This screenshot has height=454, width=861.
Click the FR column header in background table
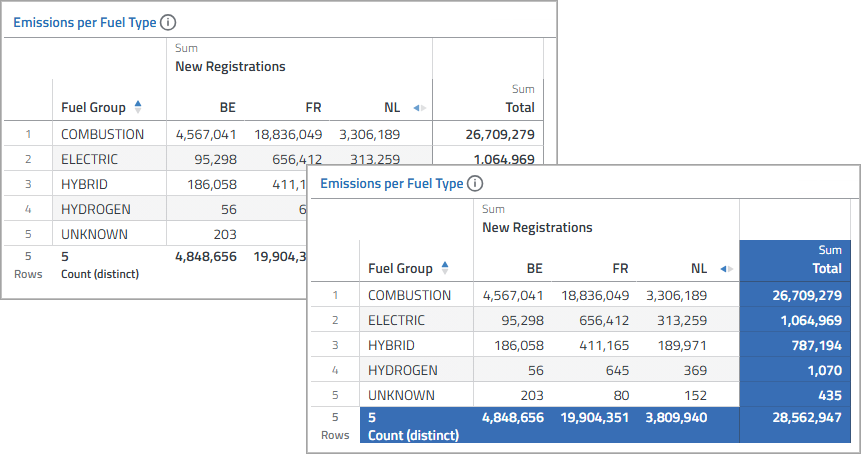(x=313, y=107)
